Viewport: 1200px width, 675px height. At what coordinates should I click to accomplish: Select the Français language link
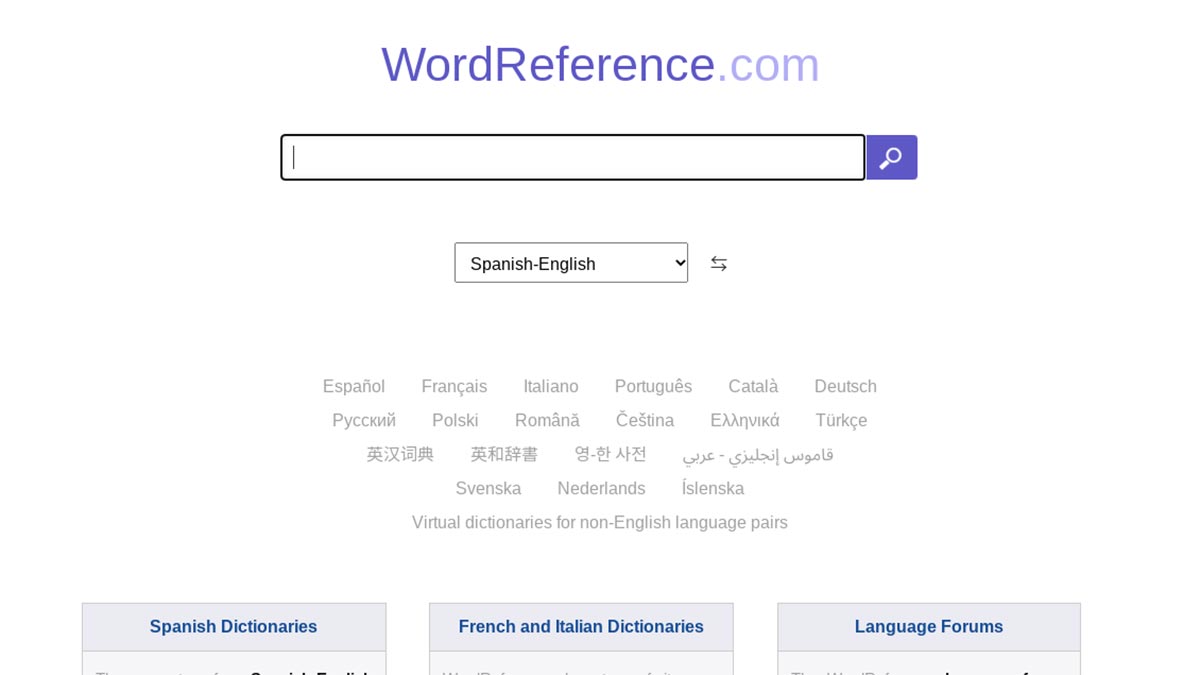coord(454,386)
